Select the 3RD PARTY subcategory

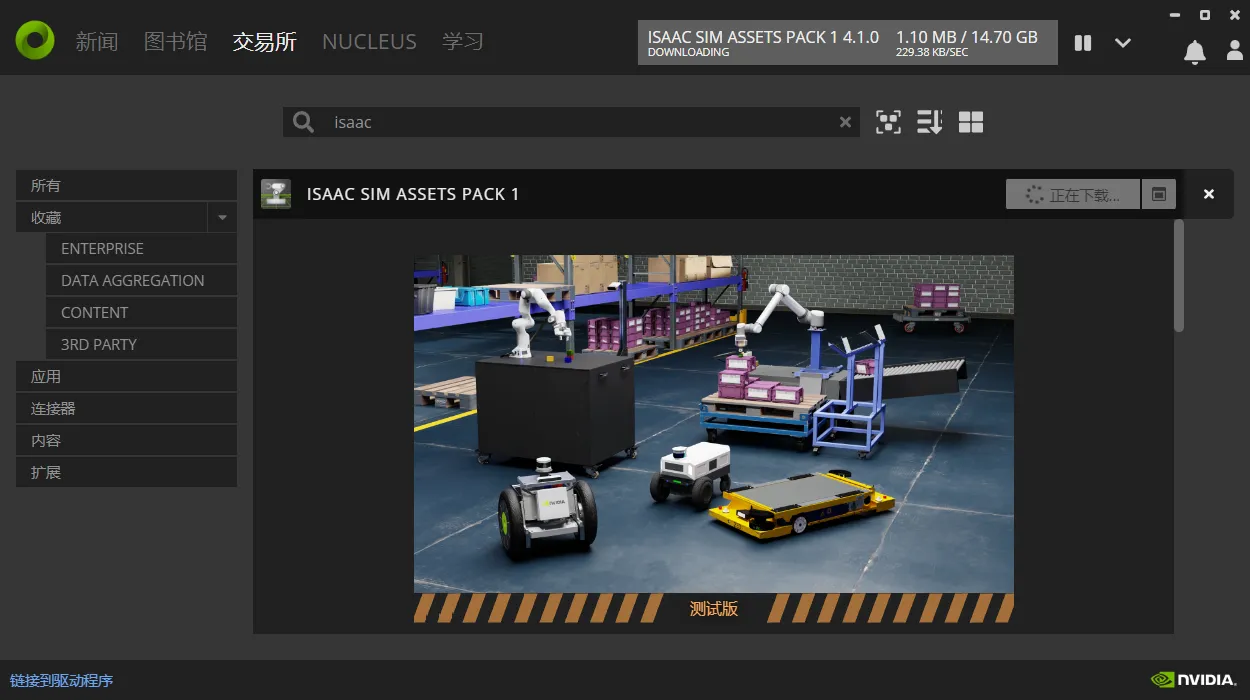point(141,345)
